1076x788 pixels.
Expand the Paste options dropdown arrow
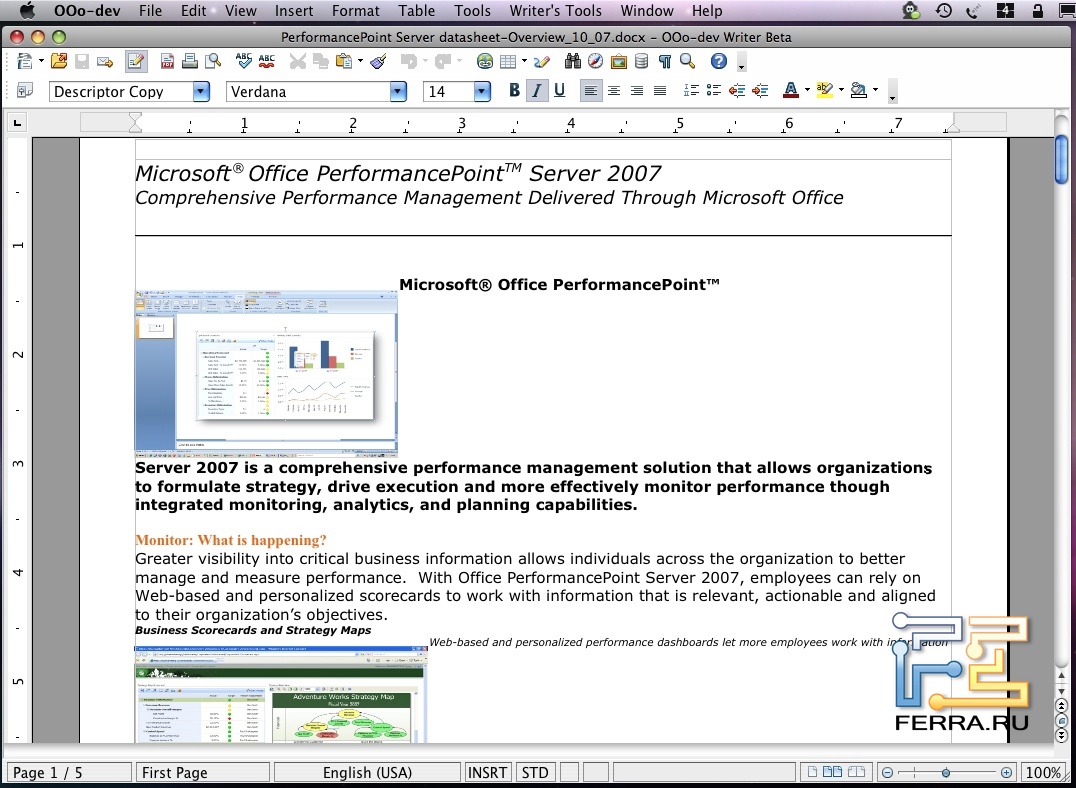tap(360, 62)
